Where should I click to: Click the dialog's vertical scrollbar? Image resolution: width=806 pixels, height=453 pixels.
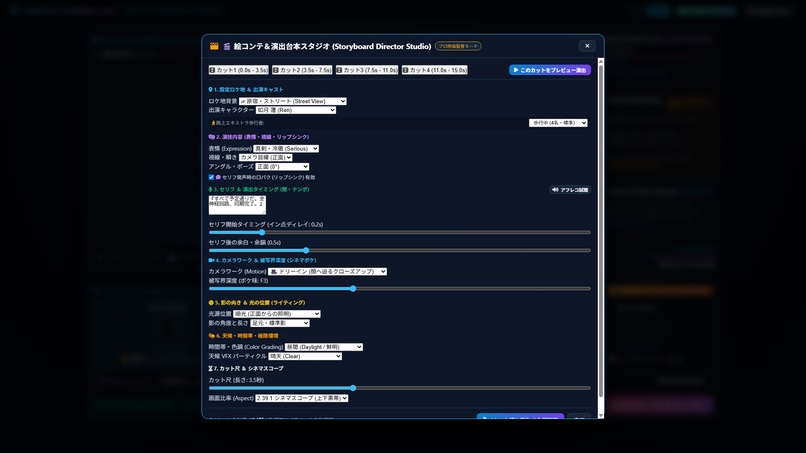pyautogui.click(x=600, y=231)
